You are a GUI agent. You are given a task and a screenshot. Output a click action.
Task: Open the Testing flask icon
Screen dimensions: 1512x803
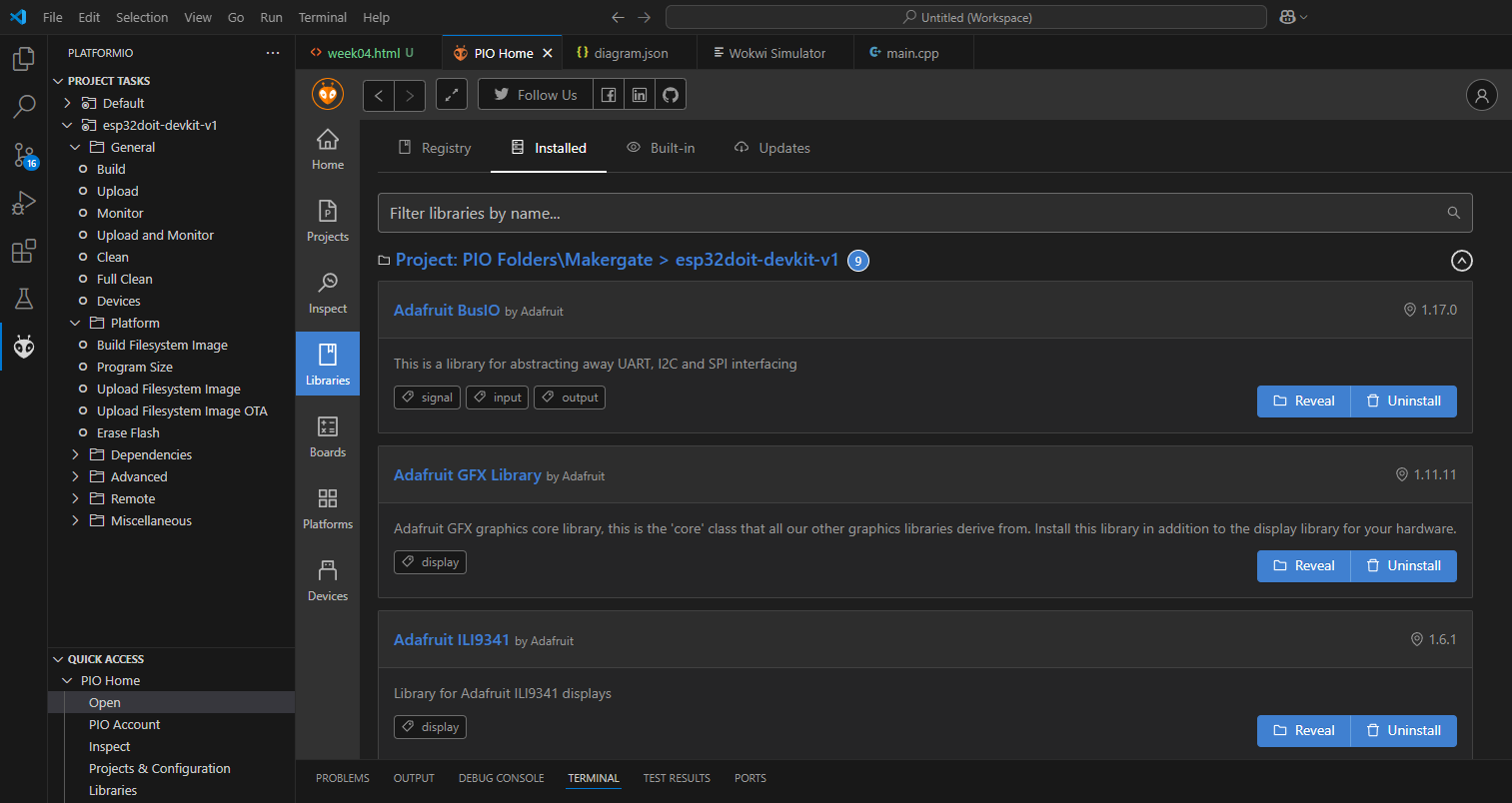24,299
